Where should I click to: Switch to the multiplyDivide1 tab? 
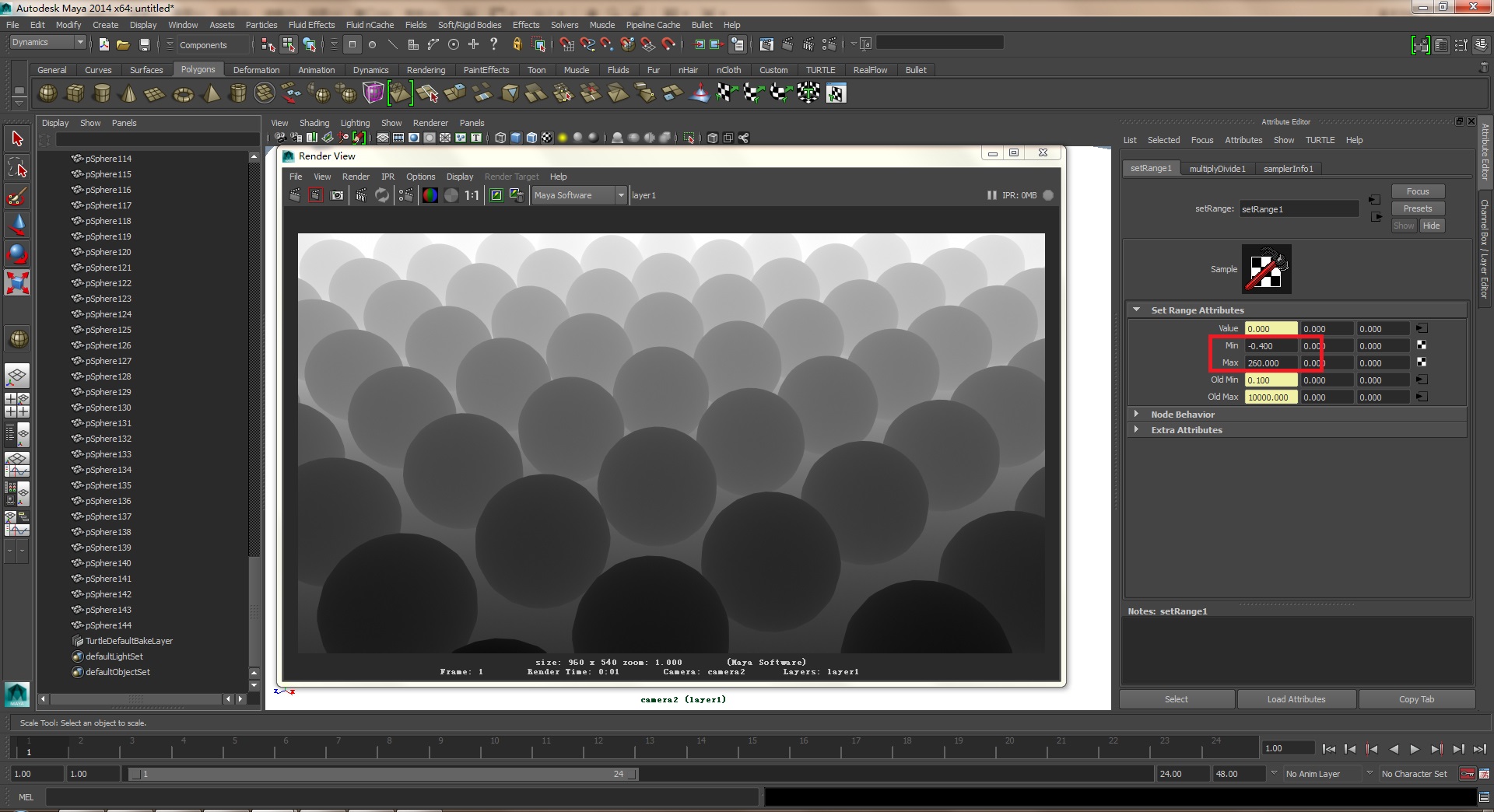pyautogui.click(x=1217, y=169)
